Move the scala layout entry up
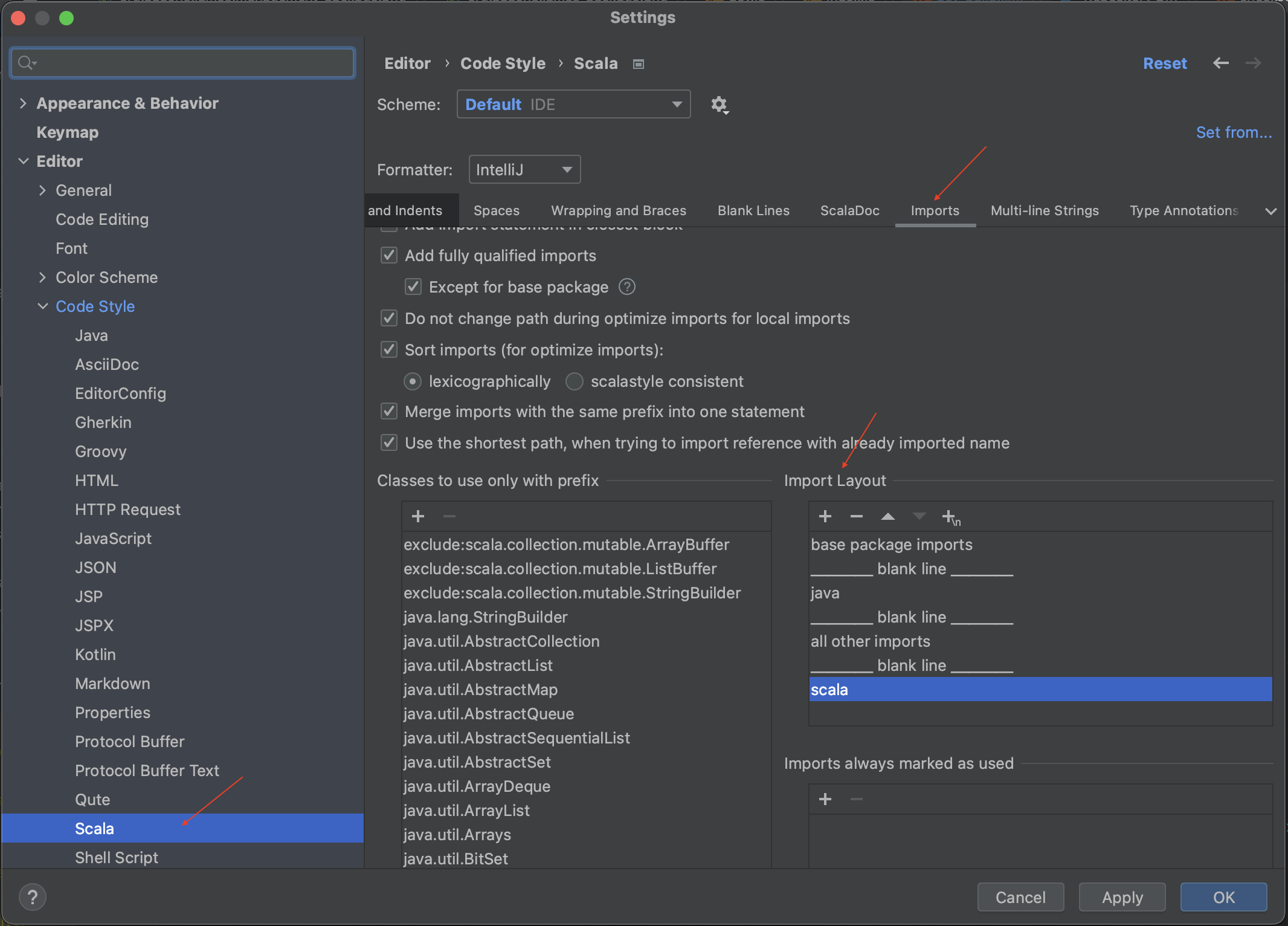 pyautogui.click(x=887, y=517)
